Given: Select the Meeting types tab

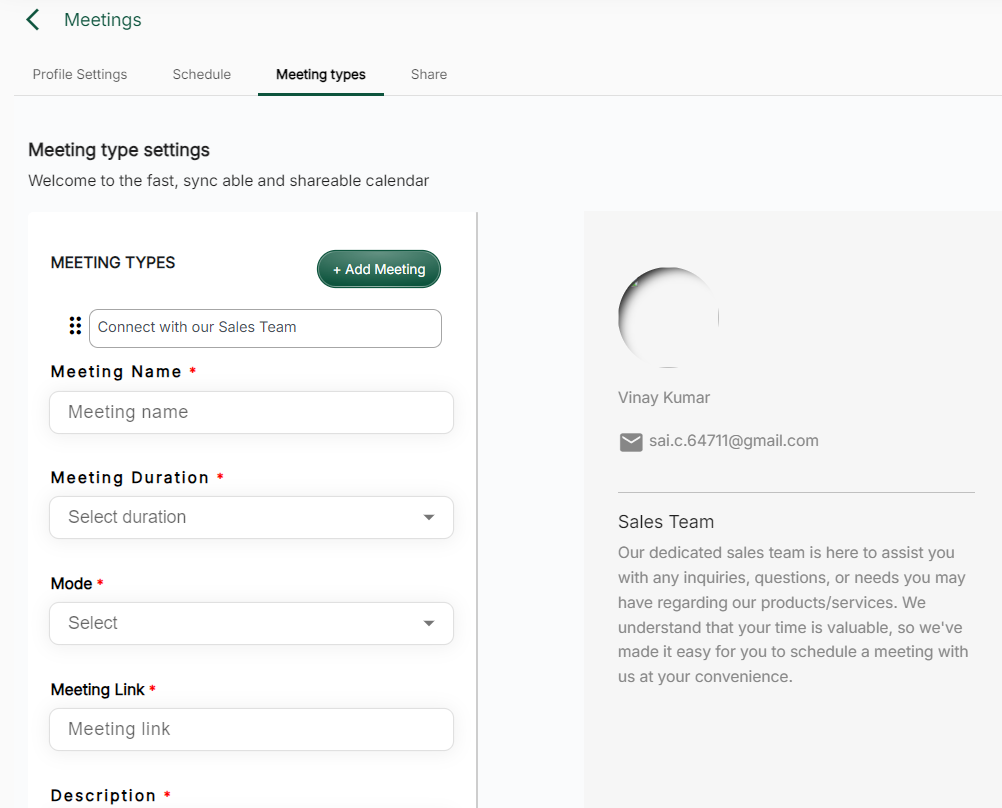Looking at the screenshot, I should [x=320, y=74].
